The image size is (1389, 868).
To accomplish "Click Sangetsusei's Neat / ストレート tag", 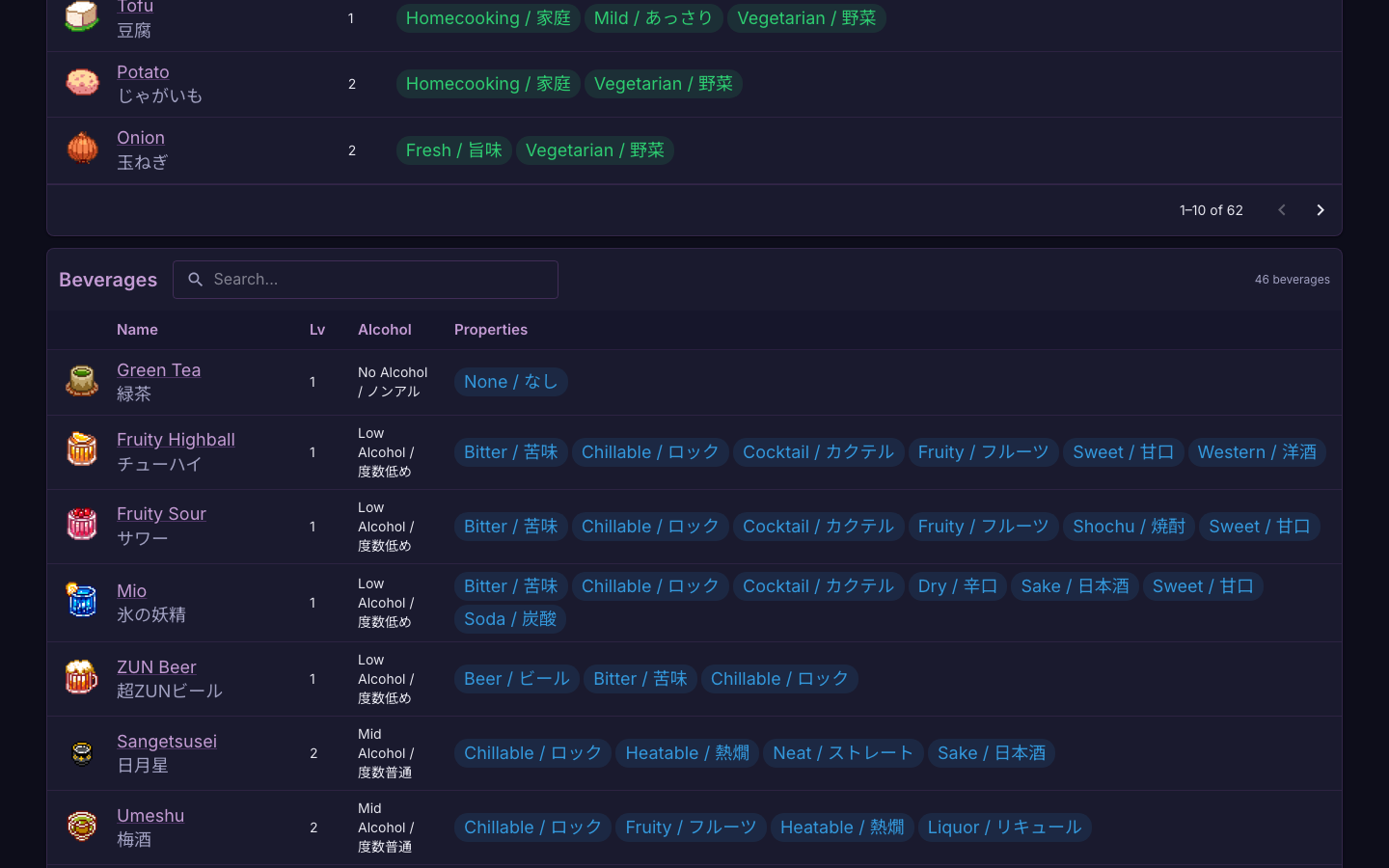I will (x=843, y=753).
